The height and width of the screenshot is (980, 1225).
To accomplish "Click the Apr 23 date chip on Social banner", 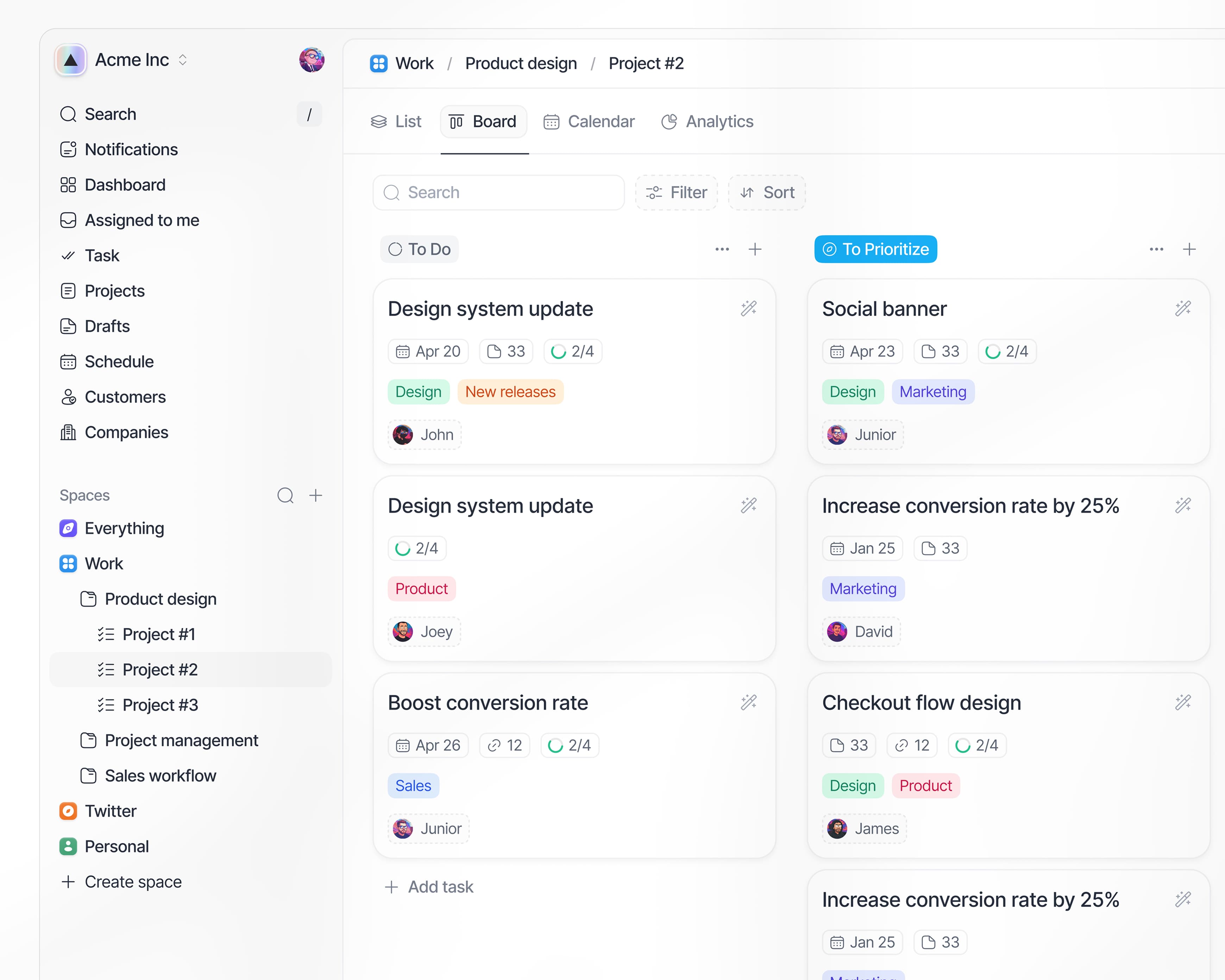I will tap(862, 351).
